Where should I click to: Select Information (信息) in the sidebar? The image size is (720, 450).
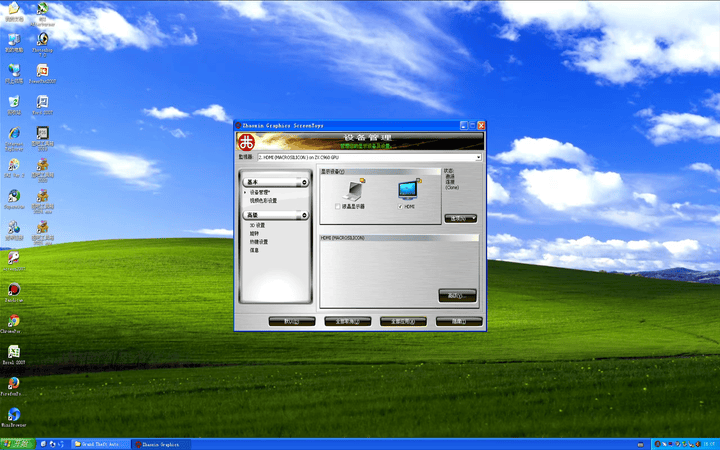(254, 250)
